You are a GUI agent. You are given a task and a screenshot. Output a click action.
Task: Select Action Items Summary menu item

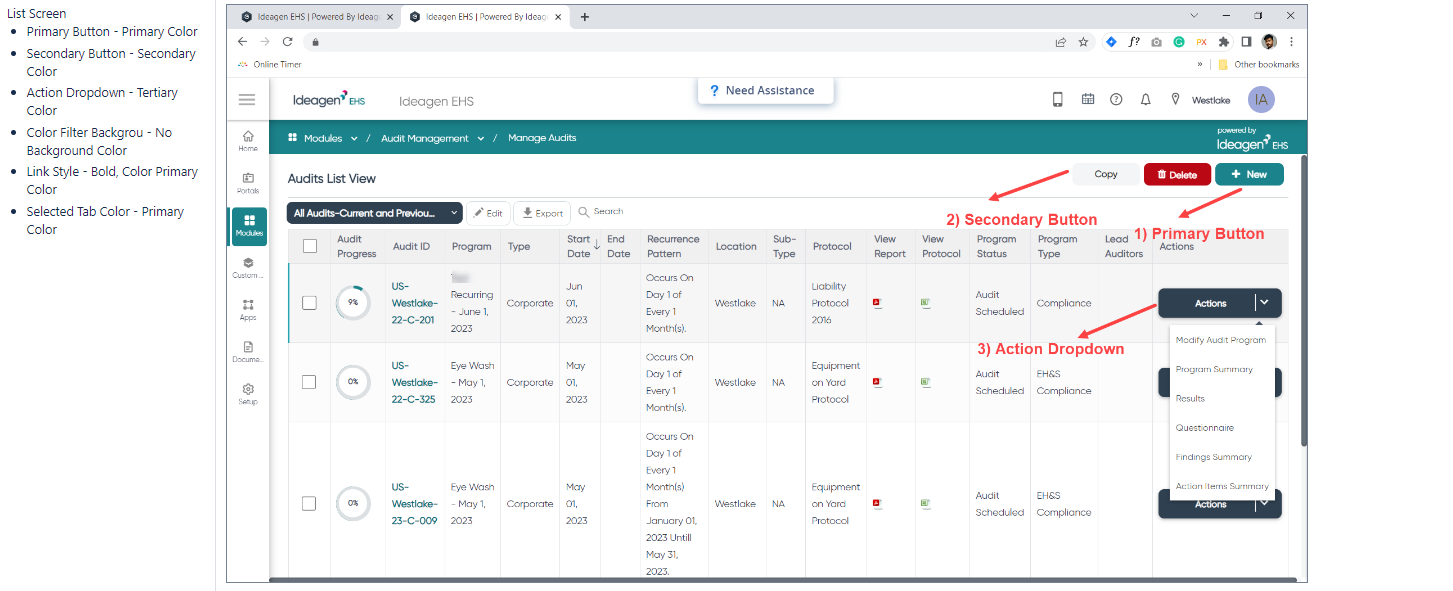coord(1221,486)
